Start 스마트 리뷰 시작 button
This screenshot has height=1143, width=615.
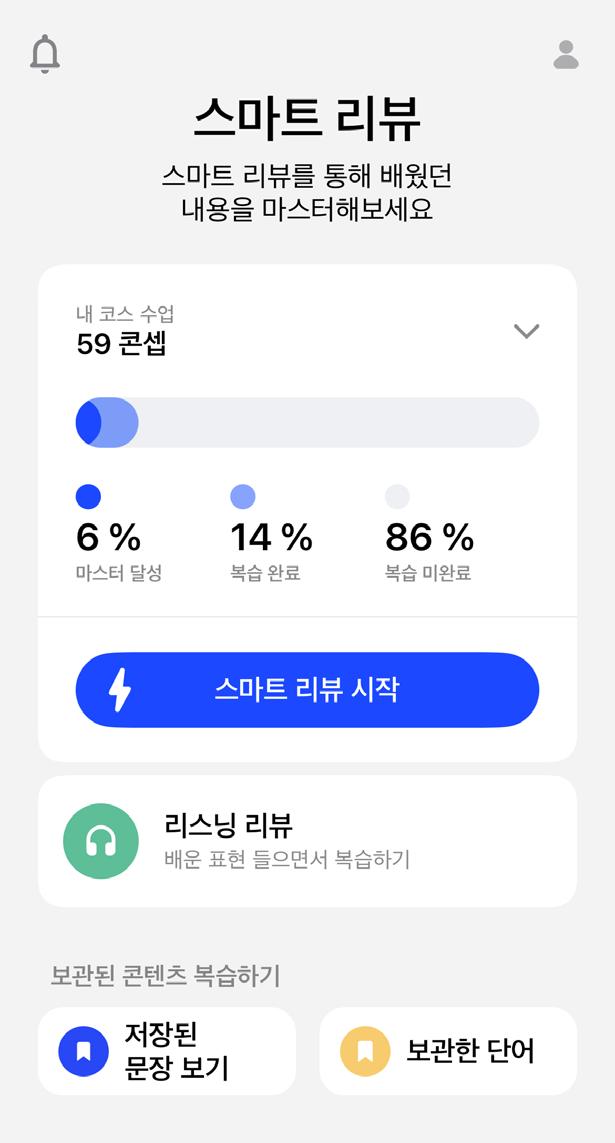coord(307,689)
